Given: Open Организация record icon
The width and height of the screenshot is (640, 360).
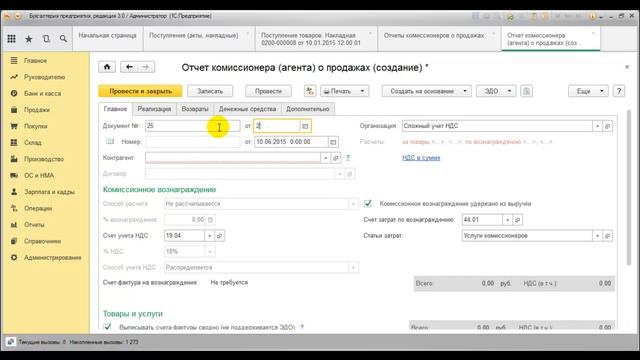Looking at the screenshot, I should click(607, 126).
